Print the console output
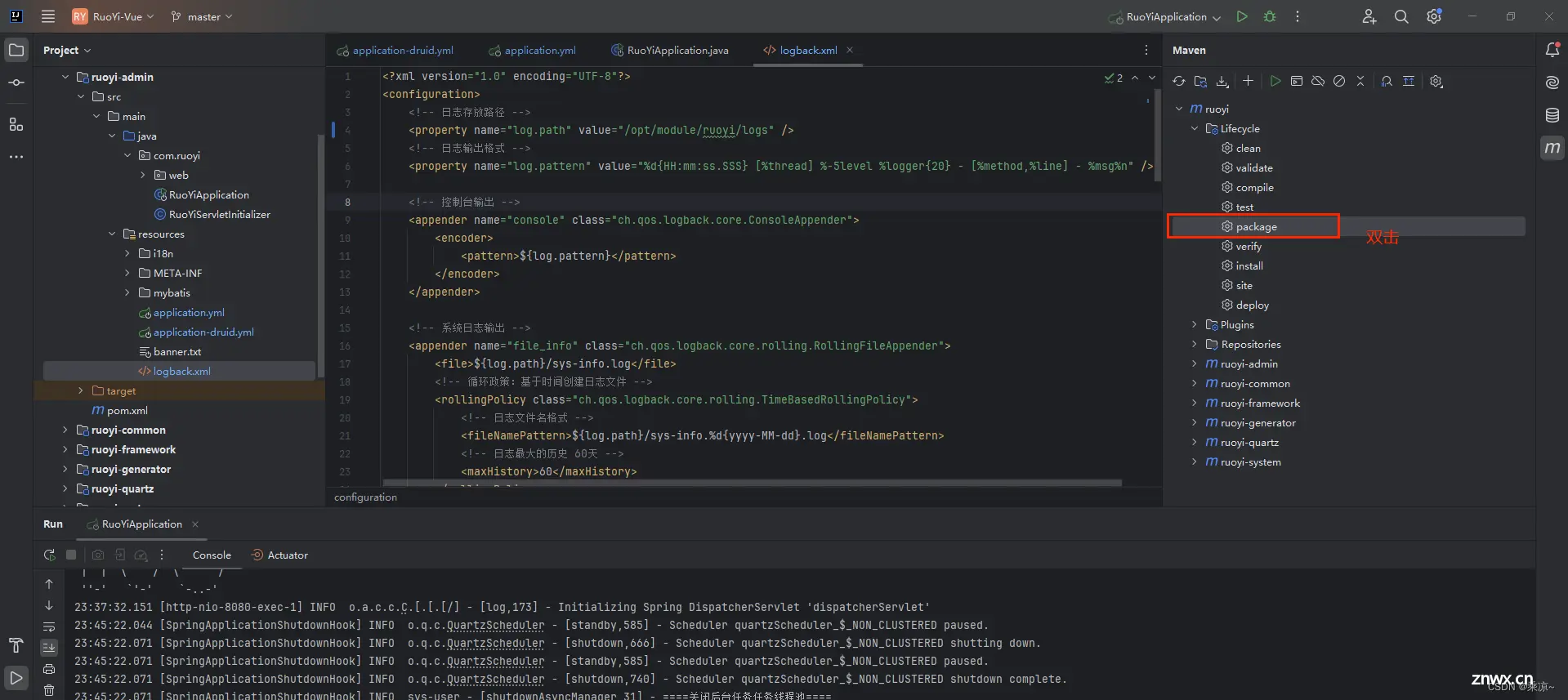The width and height of the screenshot is (1568, 700). point(49,669)
